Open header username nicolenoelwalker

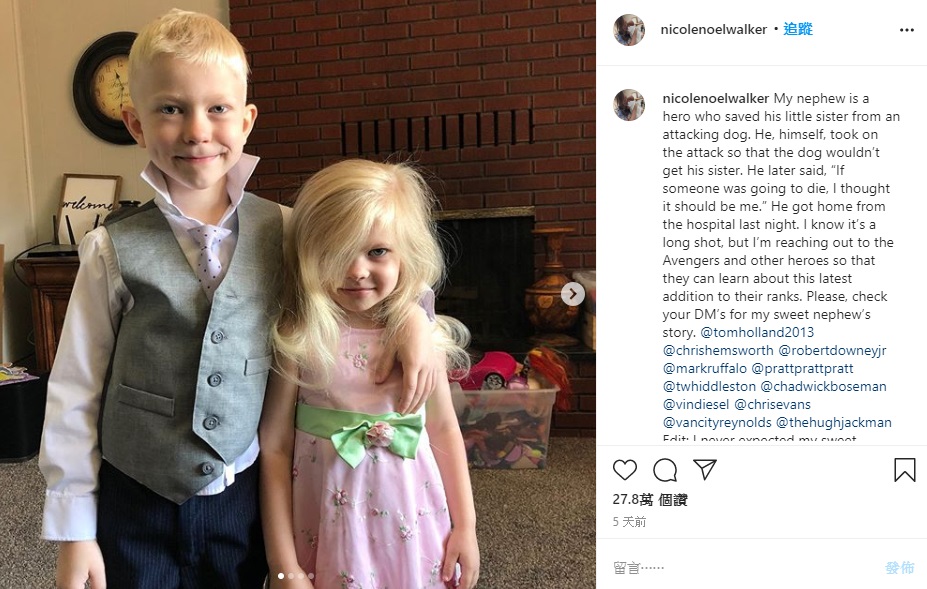point(714,30)
